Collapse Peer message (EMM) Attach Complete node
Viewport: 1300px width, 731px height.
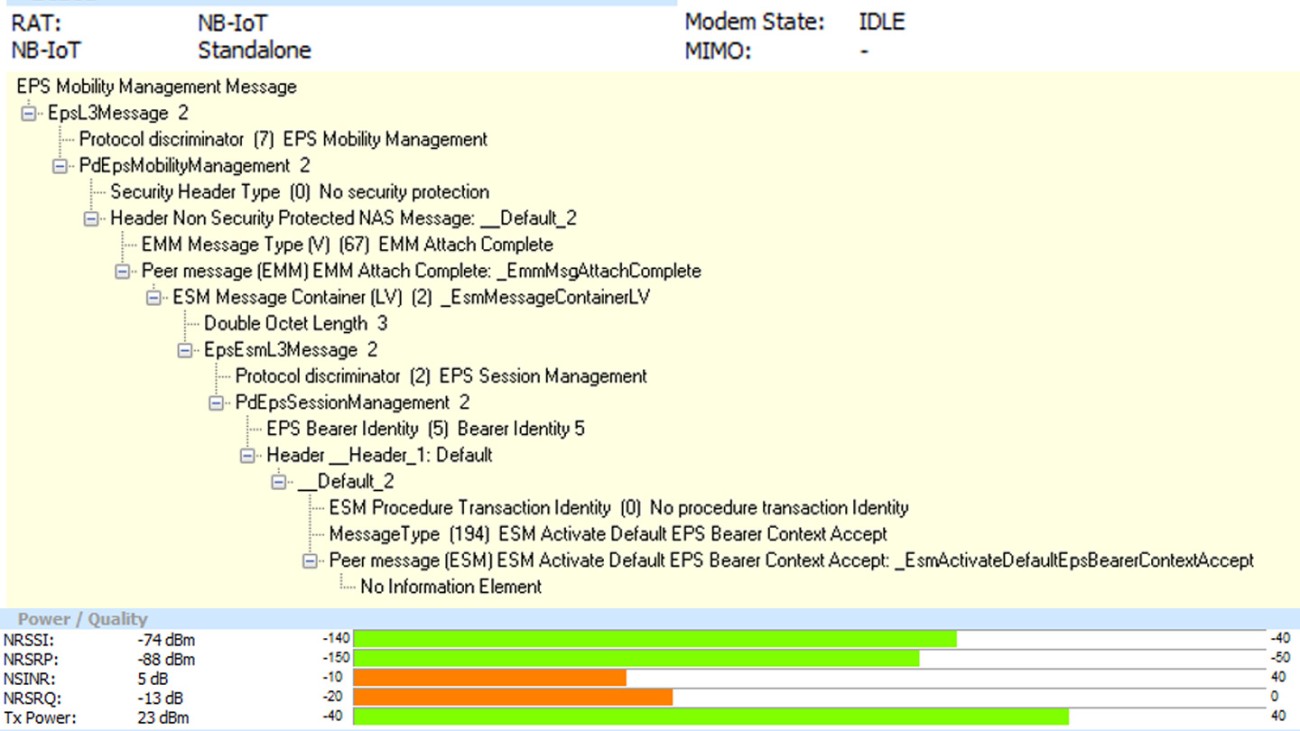click(122, 271)
